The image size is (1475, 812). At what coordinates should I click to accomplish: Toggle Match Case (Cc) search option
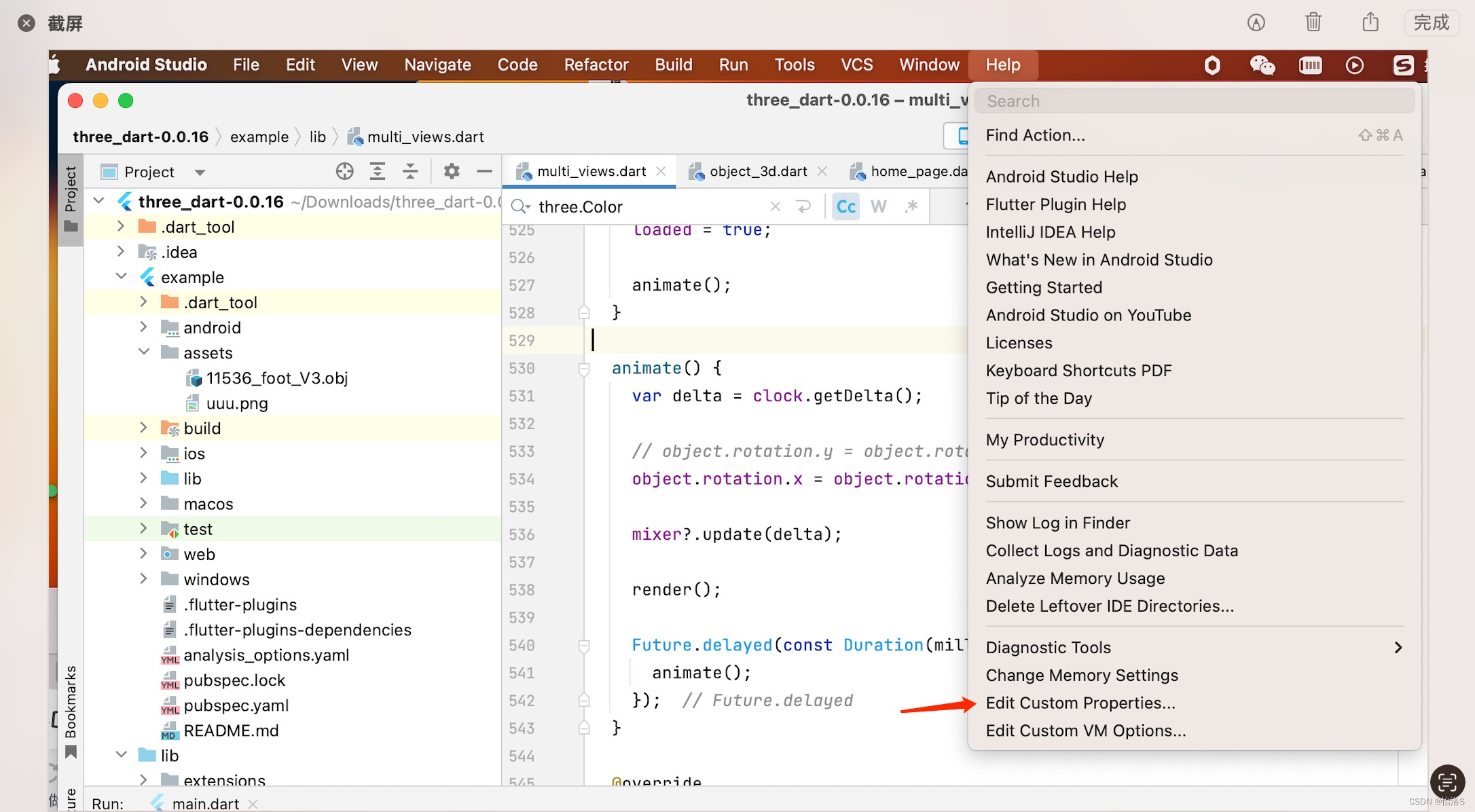coord(845,207)
